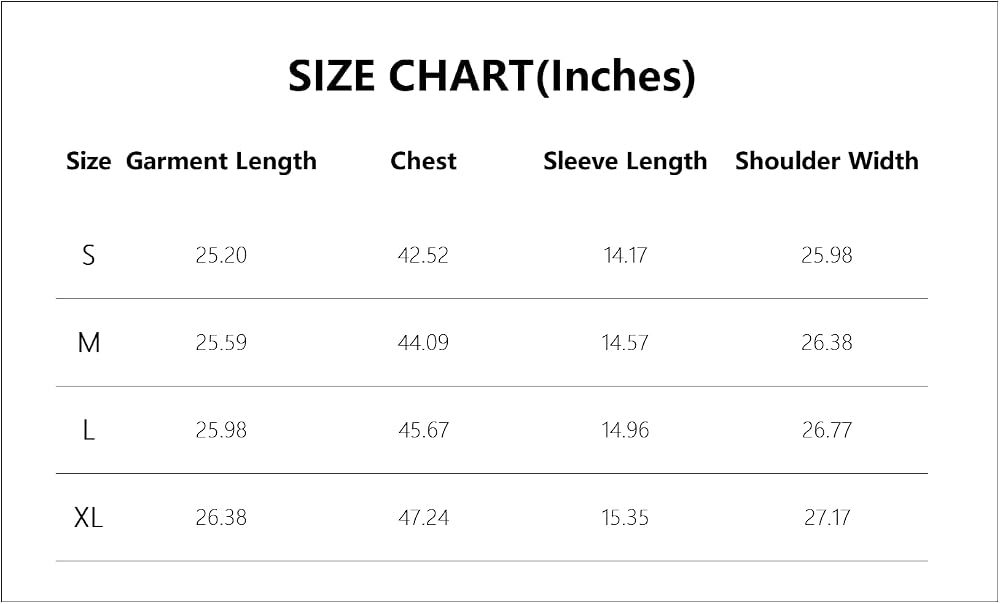This screenshot has width=1000, height=604.
Task: Select the XL size row label
Action: (x=89, y=518)
